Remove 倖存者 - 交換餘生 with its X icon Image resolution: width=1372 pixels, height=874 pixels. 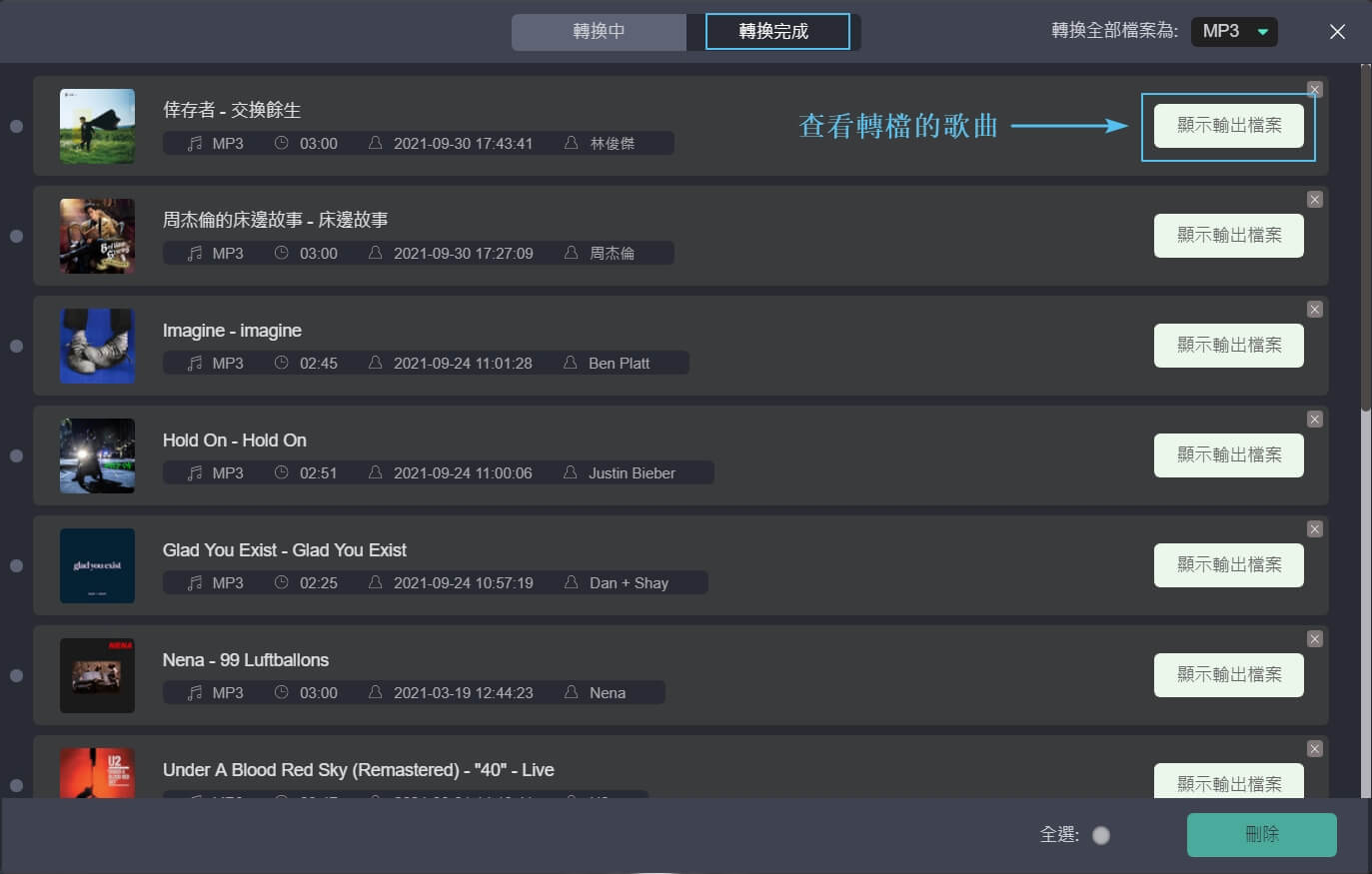(1315, 90)
